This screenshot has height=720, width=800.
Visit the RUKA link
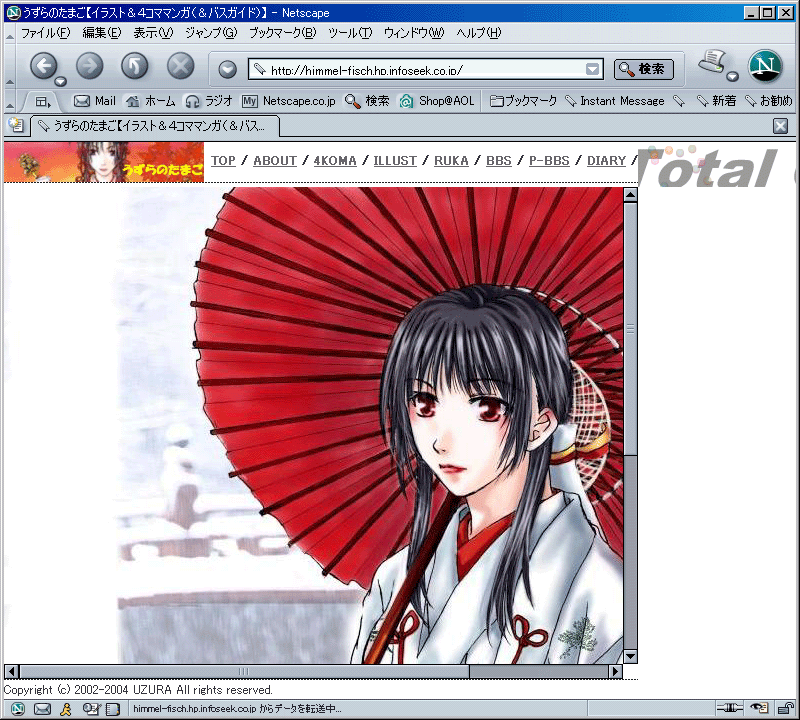(451, 161)
